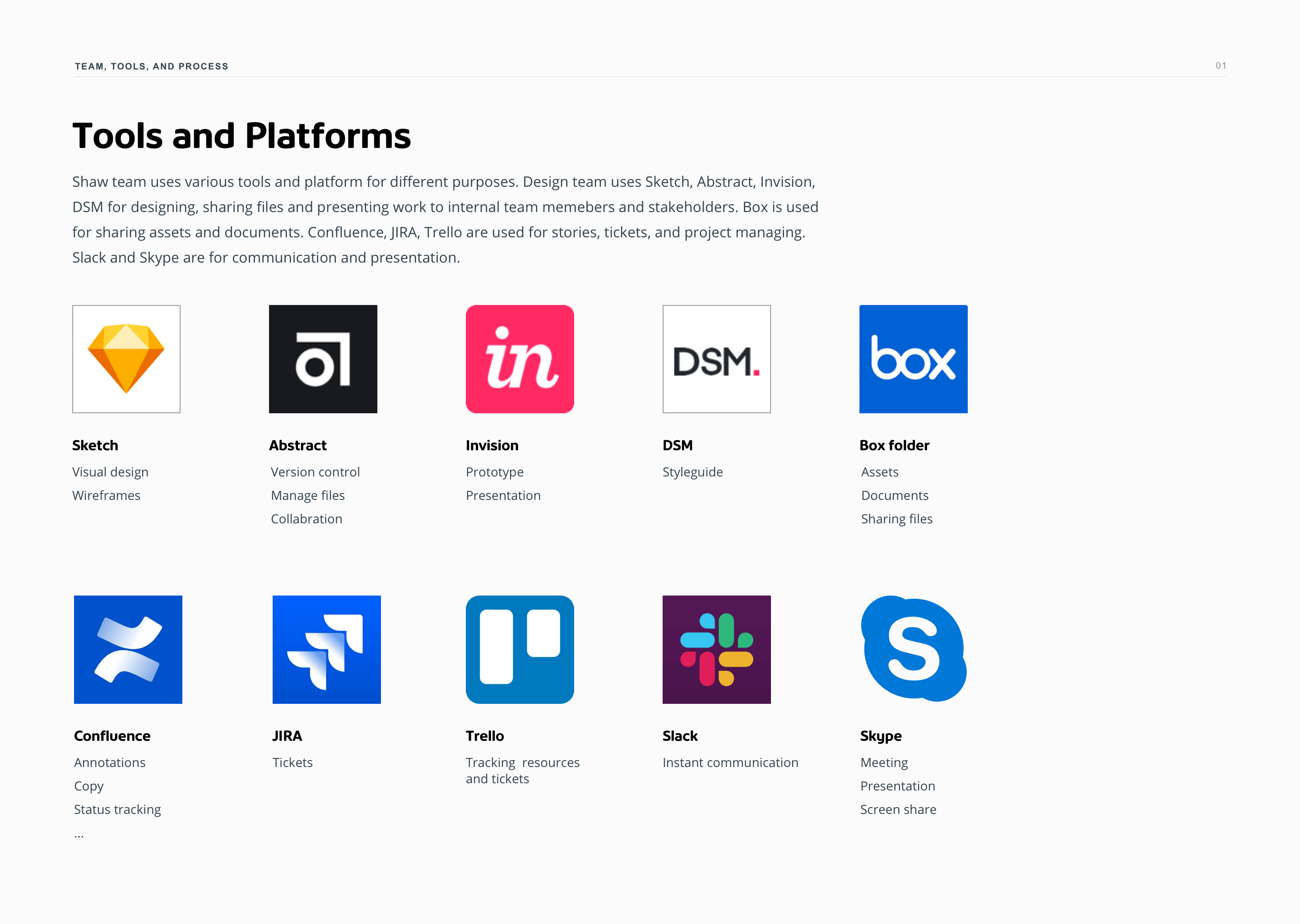Screen dimensions: 1300x924
Task: Select the Skype heading label
Action: (881, 736)
